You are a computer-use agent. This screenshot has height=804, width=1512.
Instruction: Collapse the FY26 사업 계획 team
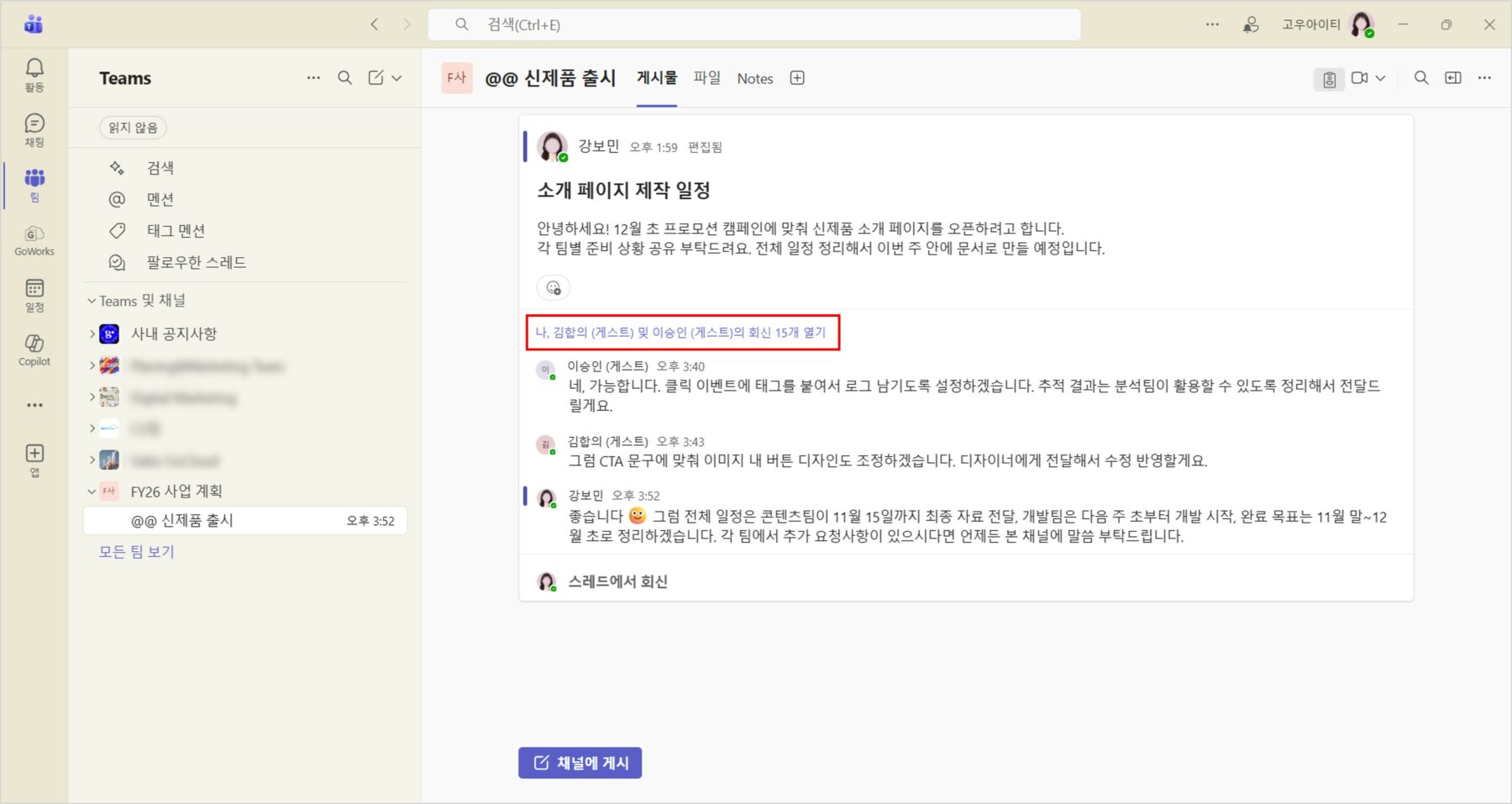pyautogui.click(x=92, y=491)
